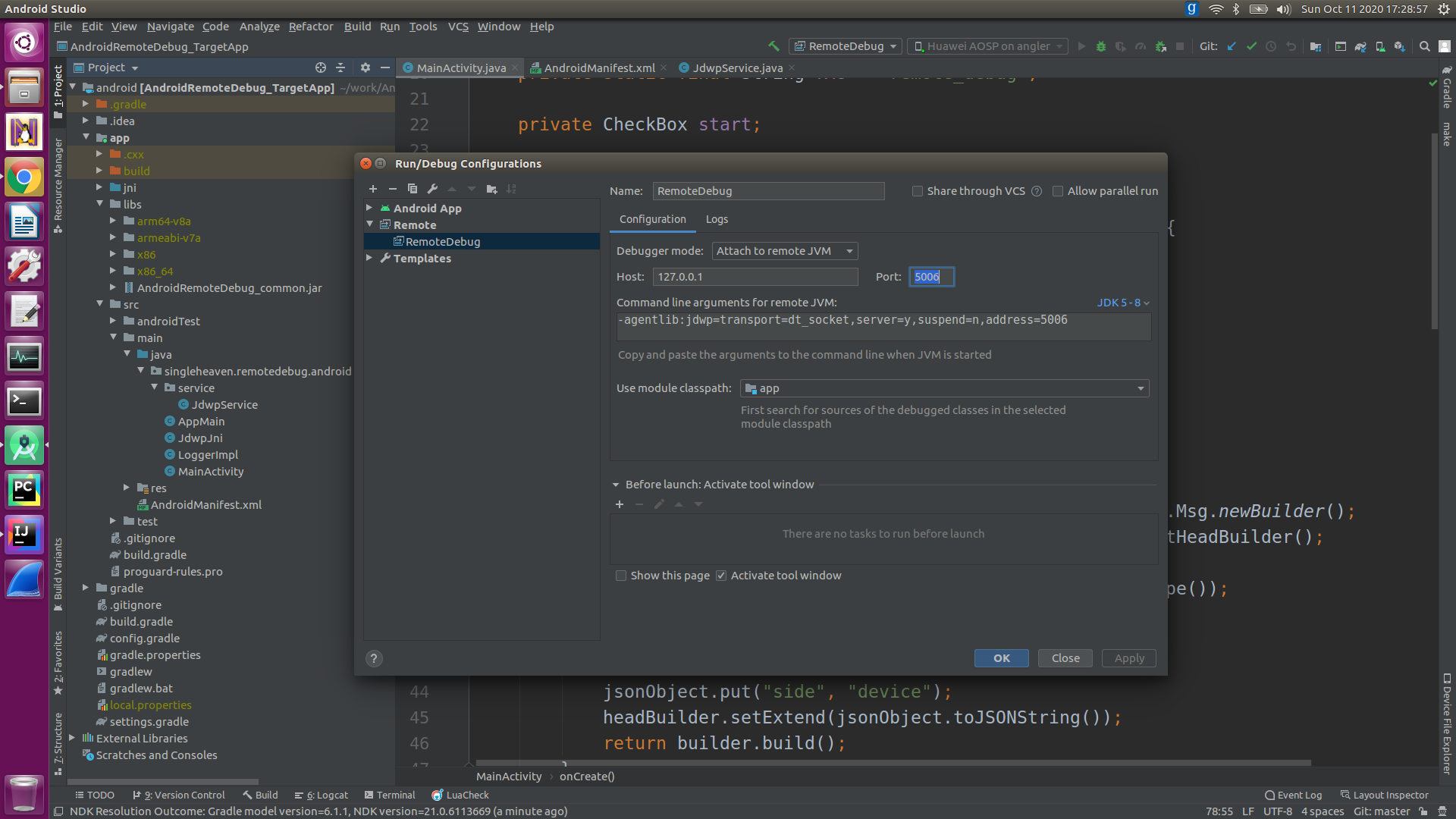Click the copy configuration icon in dialog
Image resolution: width=1456 pixels, height=819 pixels.
[413, 189]
